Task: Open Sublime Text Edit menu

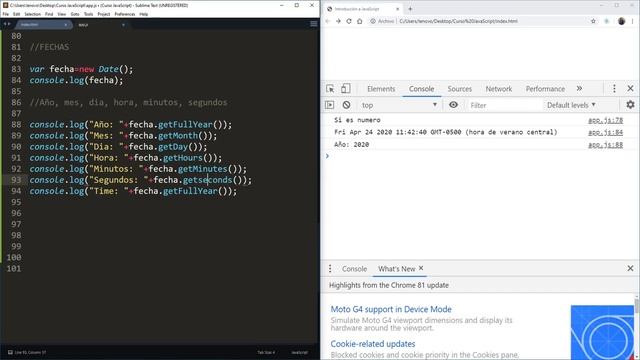Action: (x=16, y=14)
